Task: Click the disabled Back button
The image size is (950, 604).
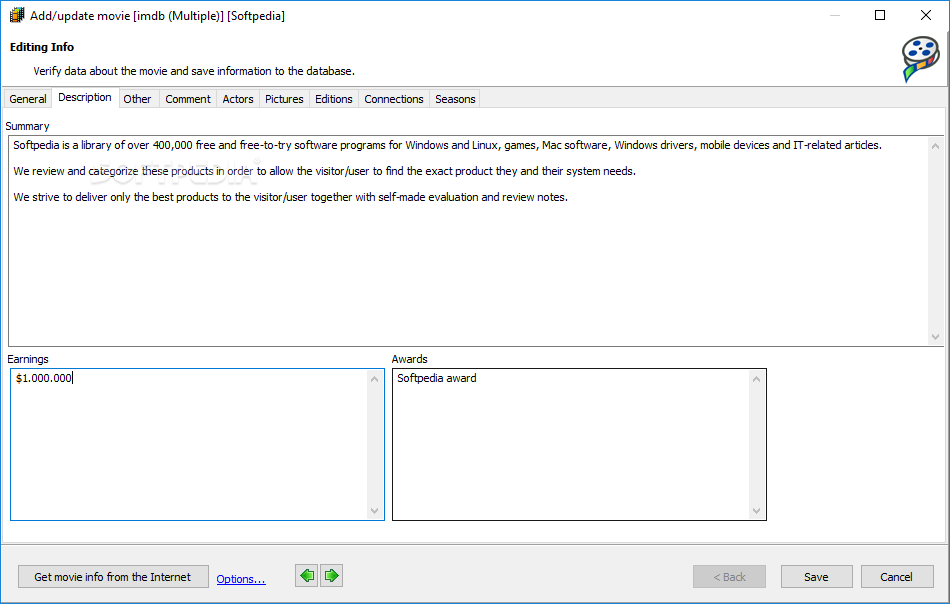Action: coord(729,577)
